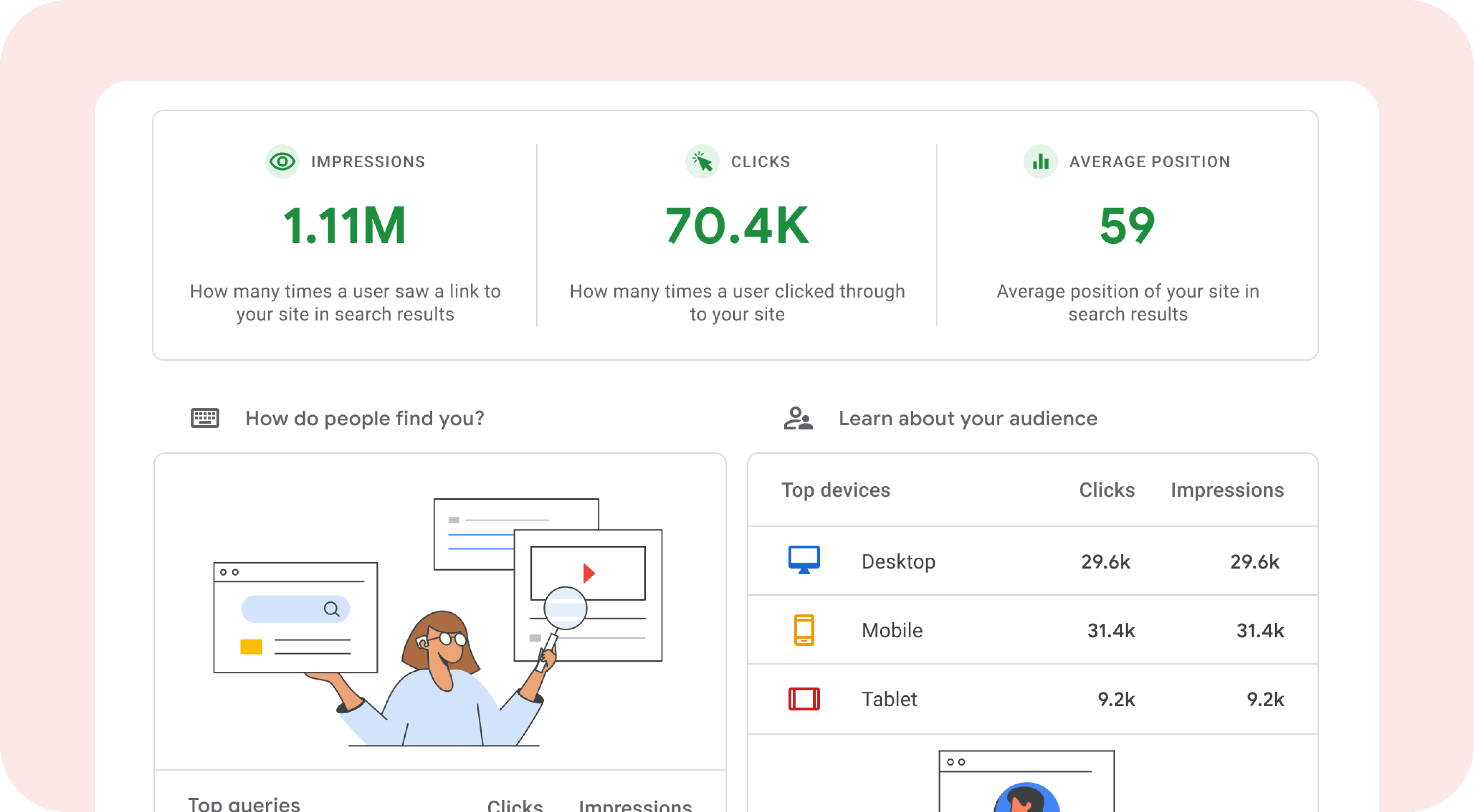Click Mobile impressions value 31.4k
1474x812 pixels.
pos(1260,630)
